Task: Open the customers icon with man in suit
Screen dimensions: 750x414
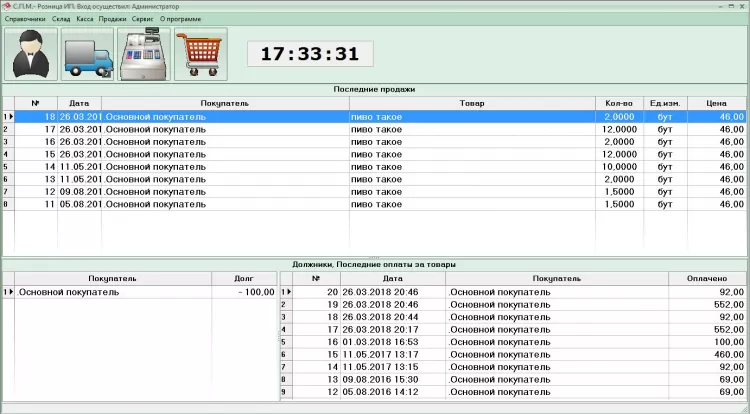Action: [31, 54]
